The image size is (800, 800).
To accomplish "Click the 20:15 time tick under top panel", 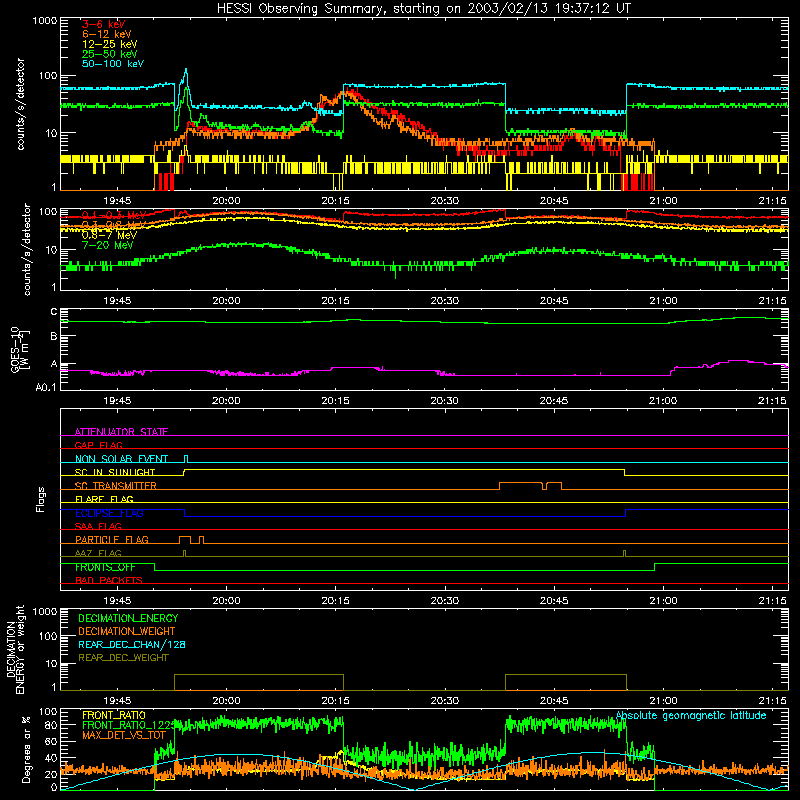I will click(x=335, y=201).
